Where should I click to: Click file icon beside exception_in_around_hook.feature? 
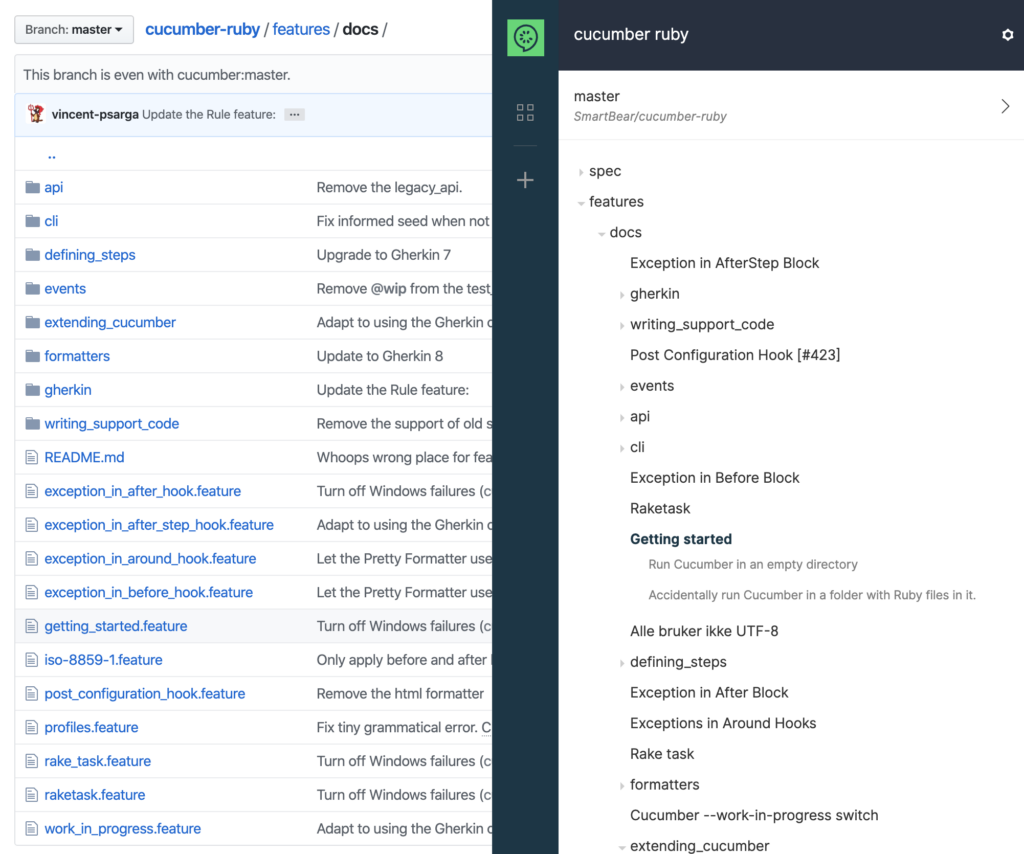point(31,559)
